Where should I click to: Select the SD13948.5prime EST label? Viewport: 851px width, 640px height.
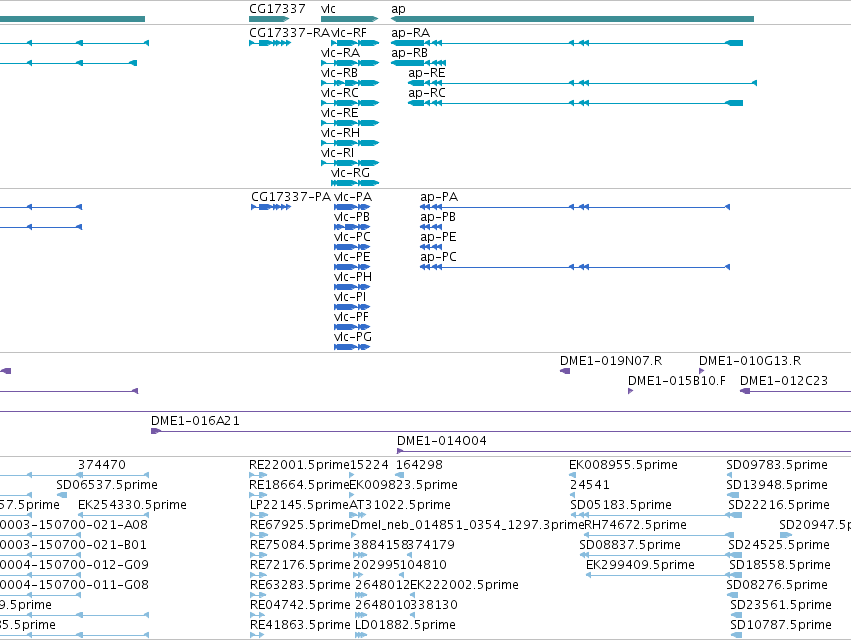pyautogui.click(x=777, y=485)
